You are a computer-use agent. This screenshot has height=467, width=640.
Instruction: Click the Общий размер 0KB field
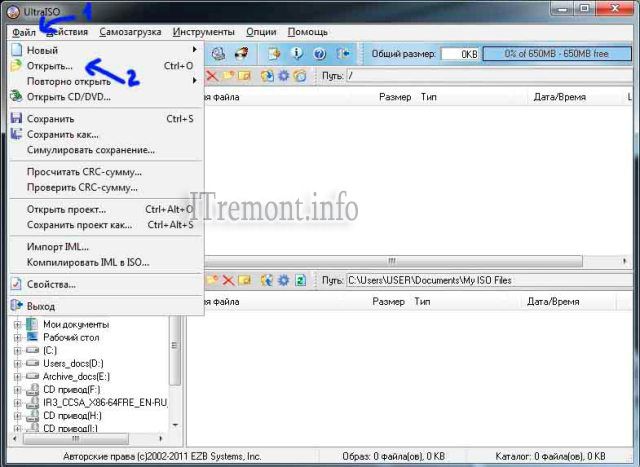click(x=460, y=54)
